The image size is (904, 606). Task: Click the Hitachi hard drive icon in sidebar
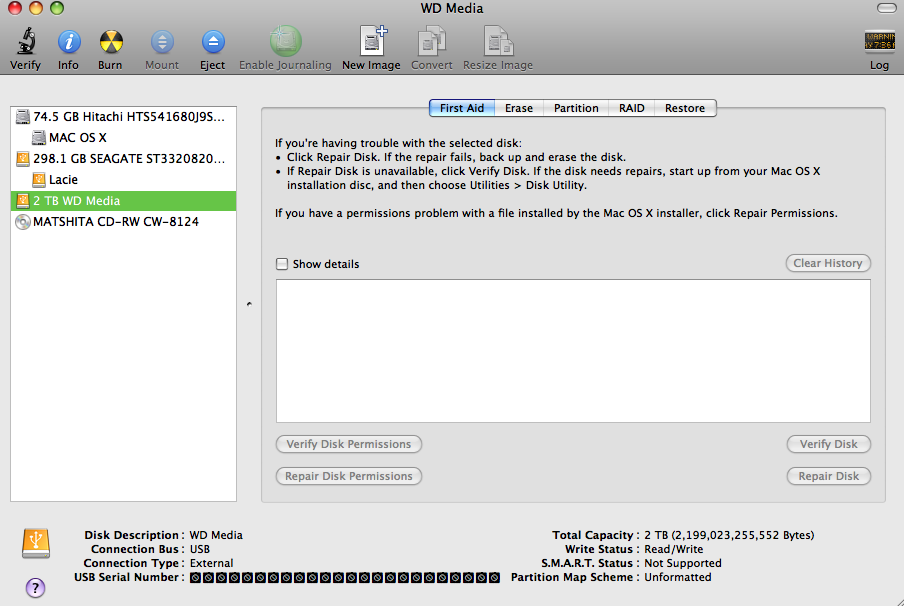(x=22, y=116)
